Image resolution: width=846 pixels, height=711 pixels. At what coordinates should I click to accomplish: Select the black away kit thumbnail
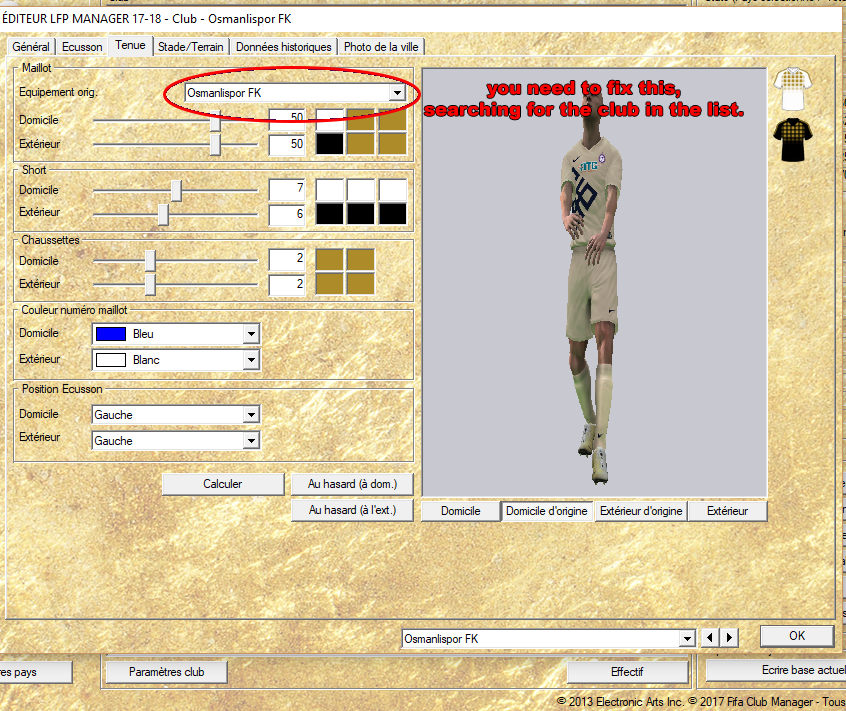coord(792,140)
